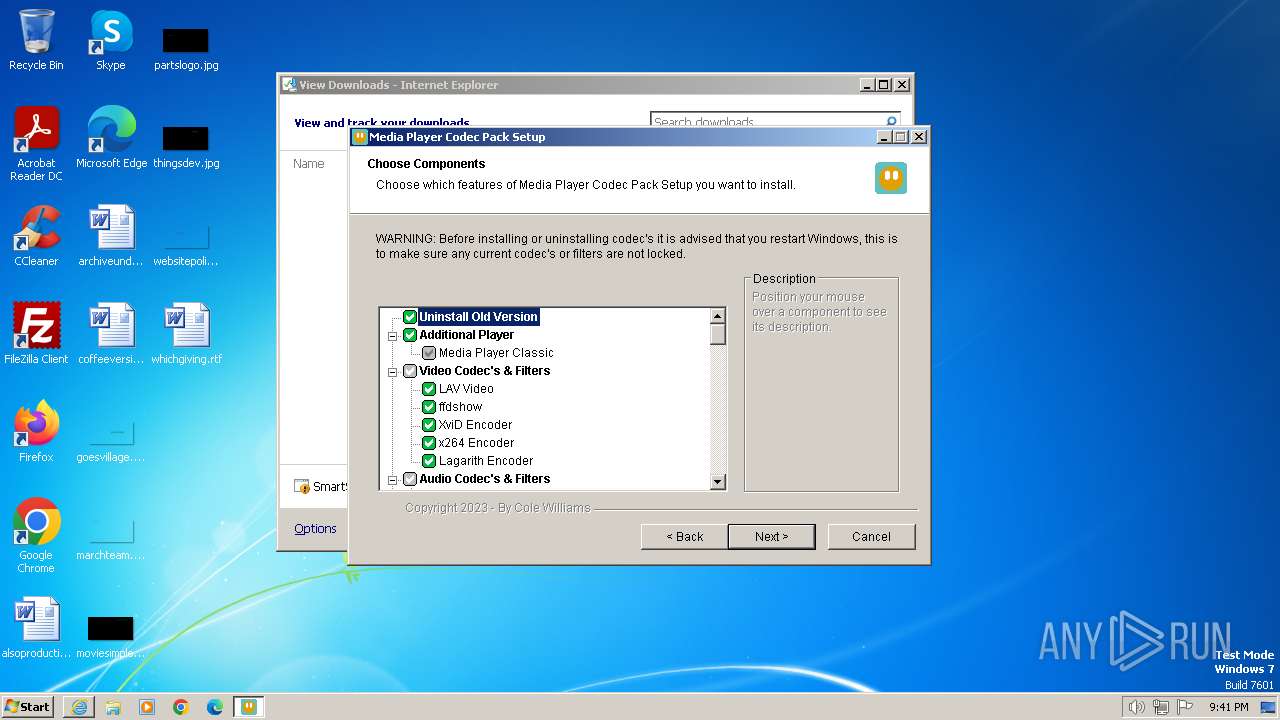Open the FileZilla Client shortcut
This screenshot has height=720, width=1280.
pos(36,334)
